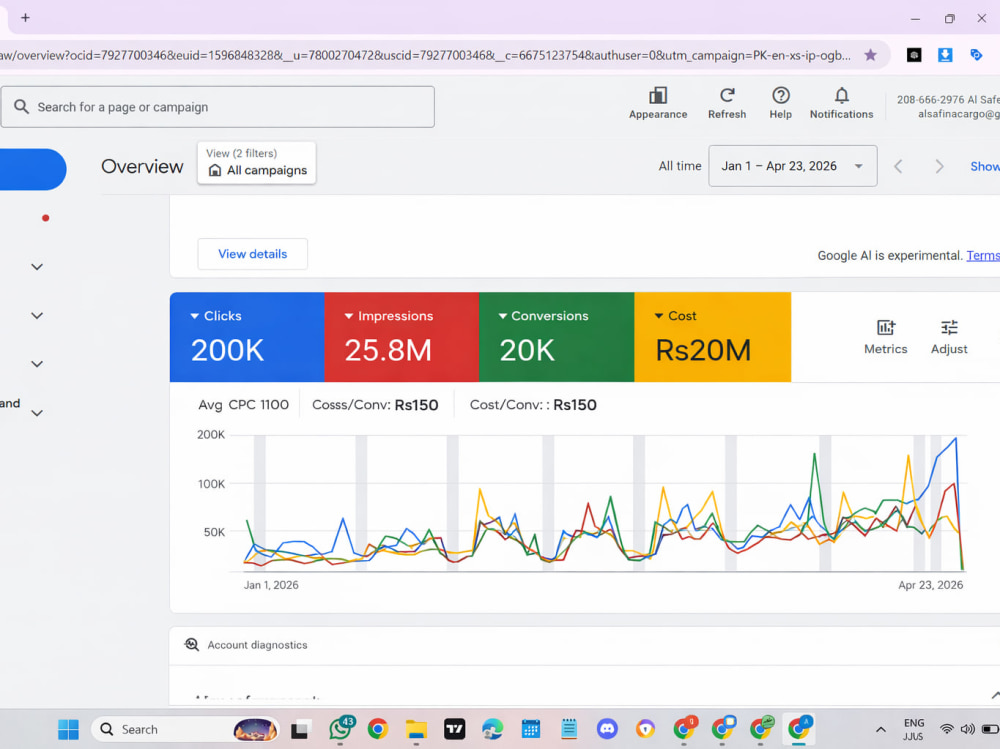Open the Terms link
The width and height of the screenshot is (1000, 749).
pos(983,255)
